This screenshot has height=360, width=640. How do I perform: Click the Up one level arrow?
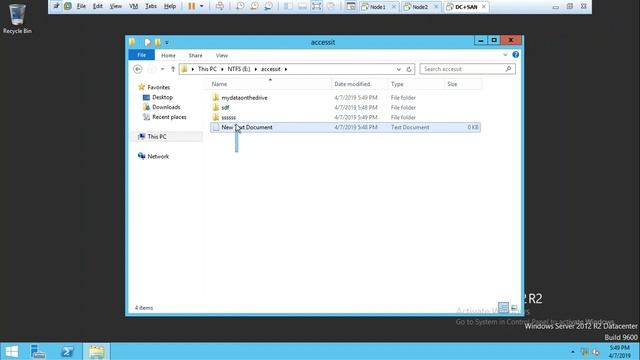[x=173, y=69]
